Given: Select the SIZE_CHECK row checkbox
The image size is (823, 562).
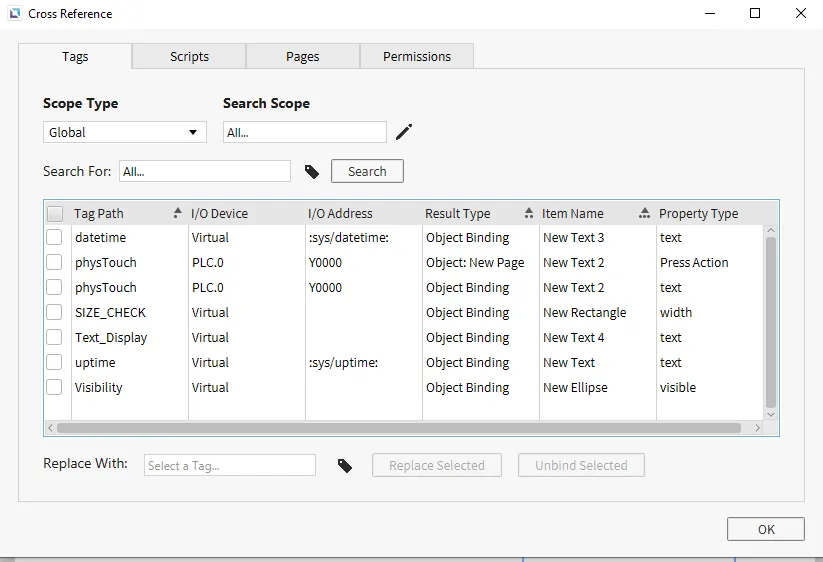Looking at the screenshot, I should point(54,313).
